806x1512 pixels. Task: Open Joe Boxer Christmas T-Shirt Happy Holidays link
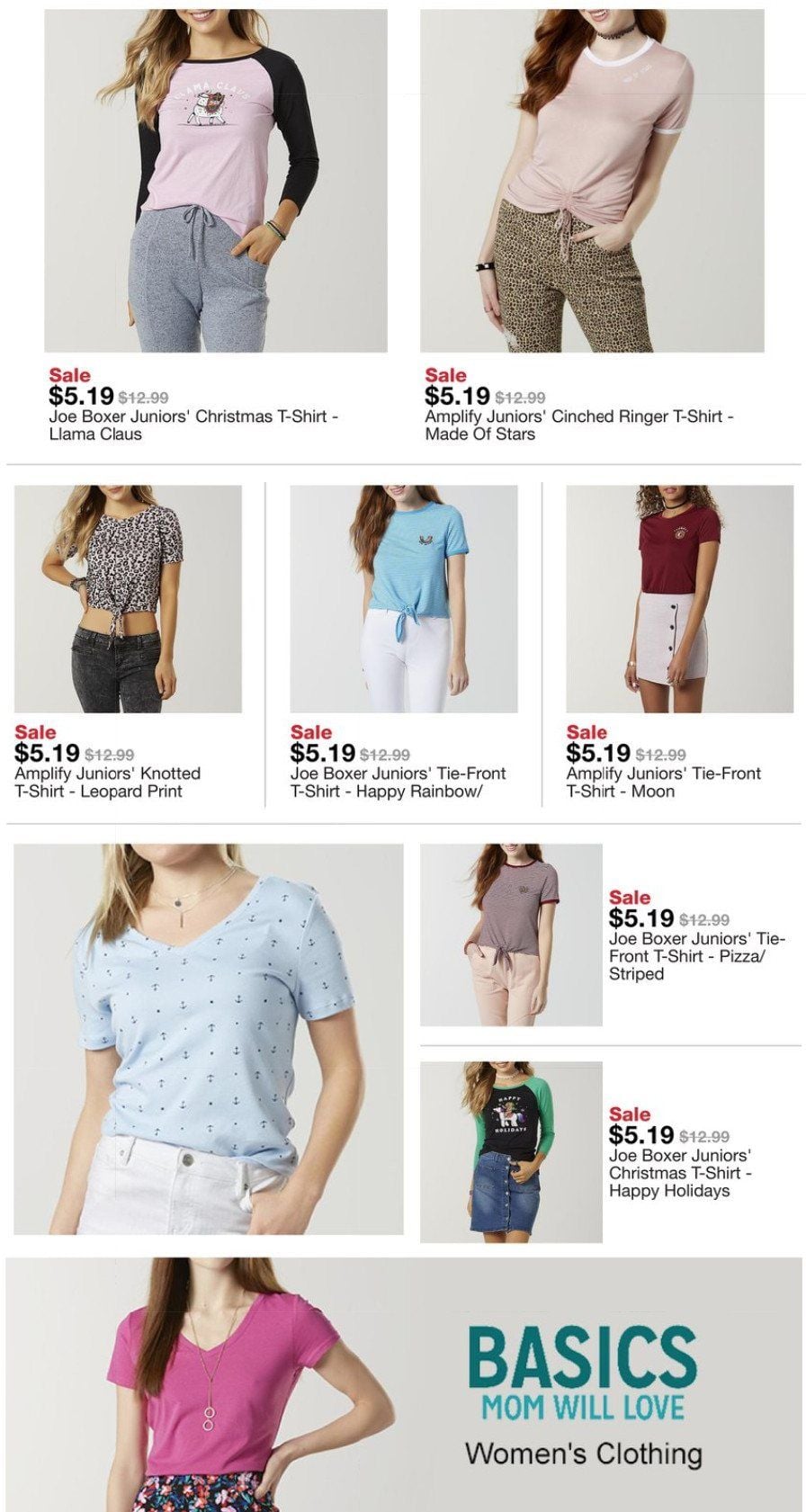(x=680, y=1173)
